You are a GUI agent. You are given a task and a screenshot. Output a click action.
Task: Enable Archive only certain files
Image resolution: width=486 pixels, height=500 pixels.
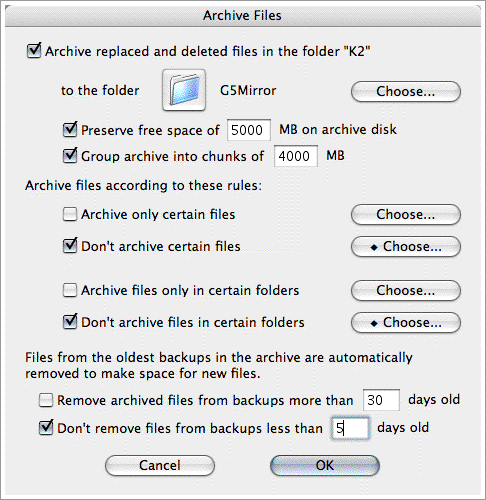(x=70, y=214)
